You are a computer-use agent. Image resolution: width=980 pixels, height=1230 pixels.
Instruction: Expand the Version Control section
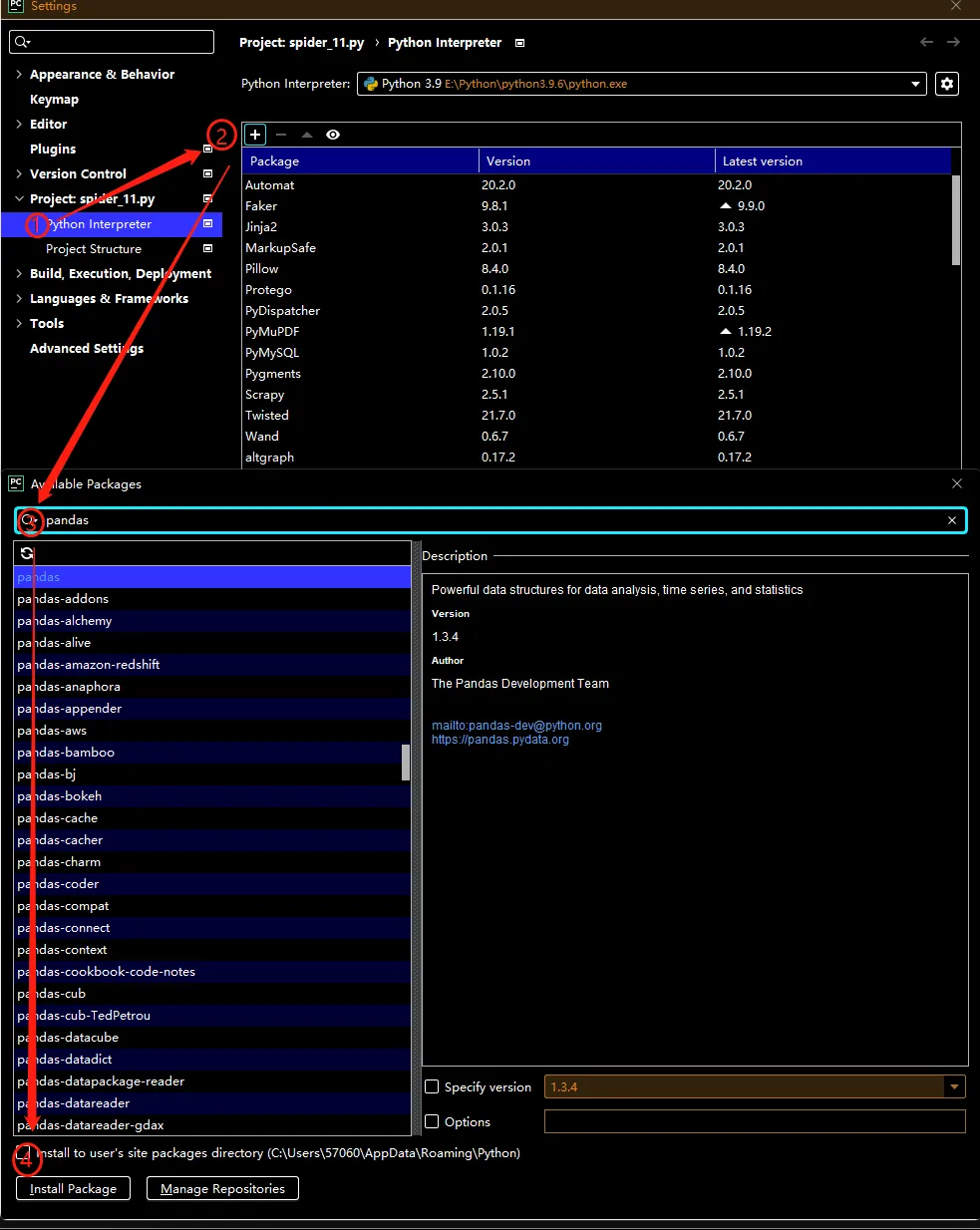(19, 173)
